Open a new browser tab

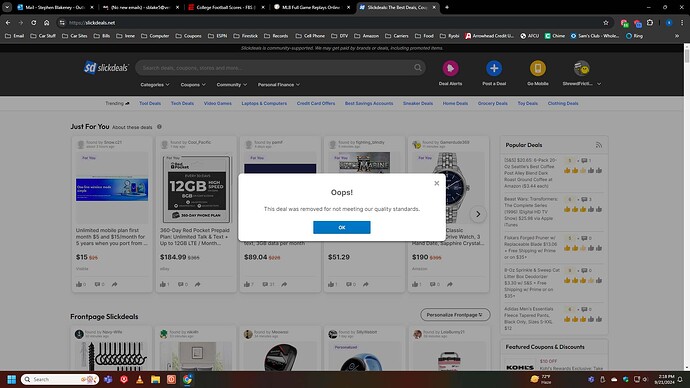point(447,7)
